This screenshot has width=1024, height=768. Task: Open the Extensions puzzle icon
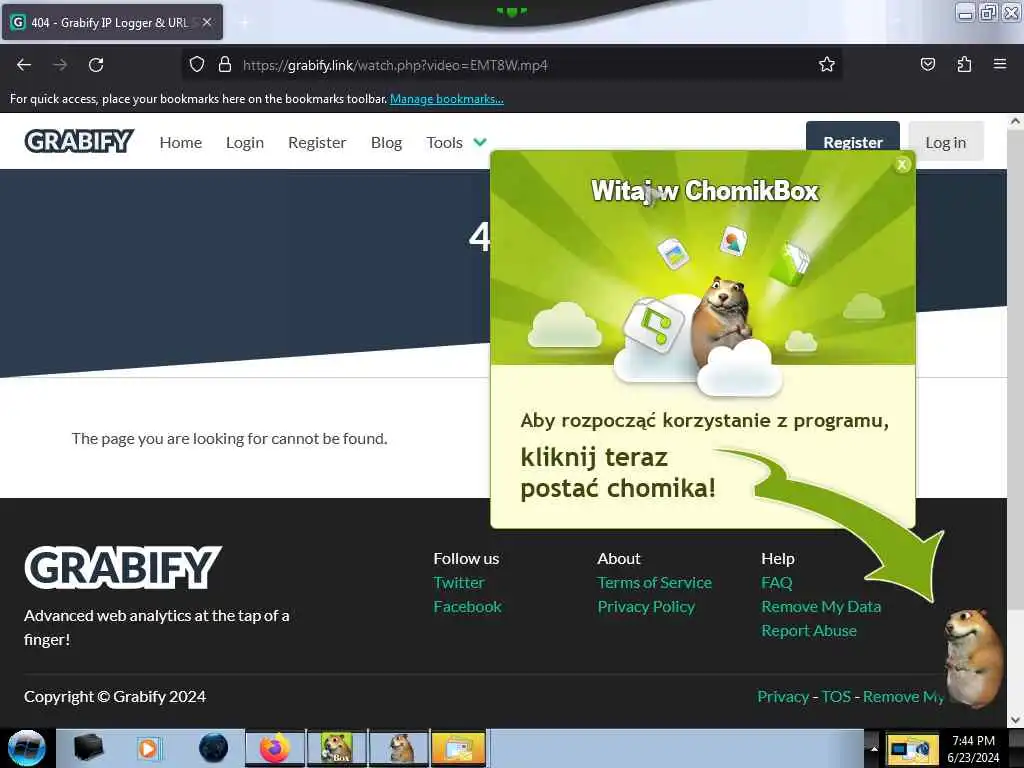(964, 64)
